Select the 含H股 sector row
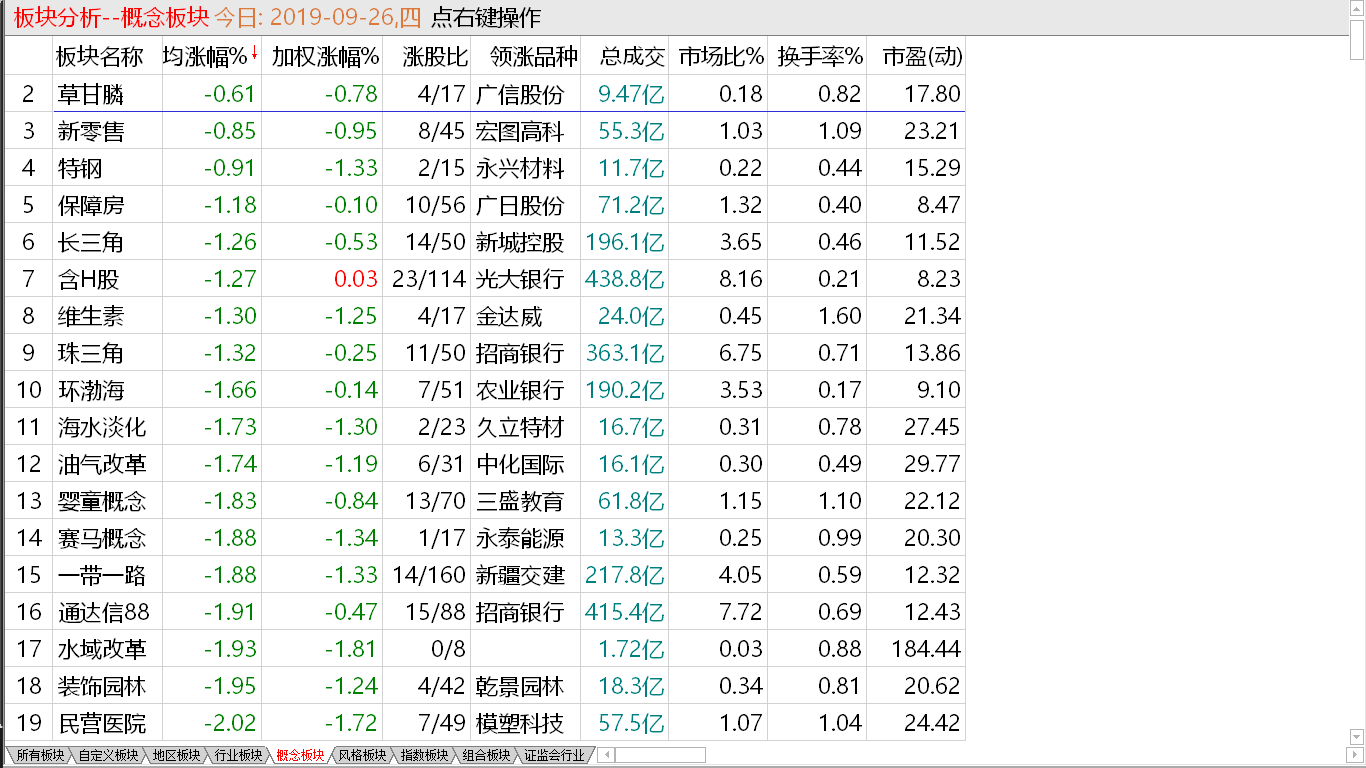This screenshot has height=768, width=1366. pyautogui.click(x=485, y=279)
